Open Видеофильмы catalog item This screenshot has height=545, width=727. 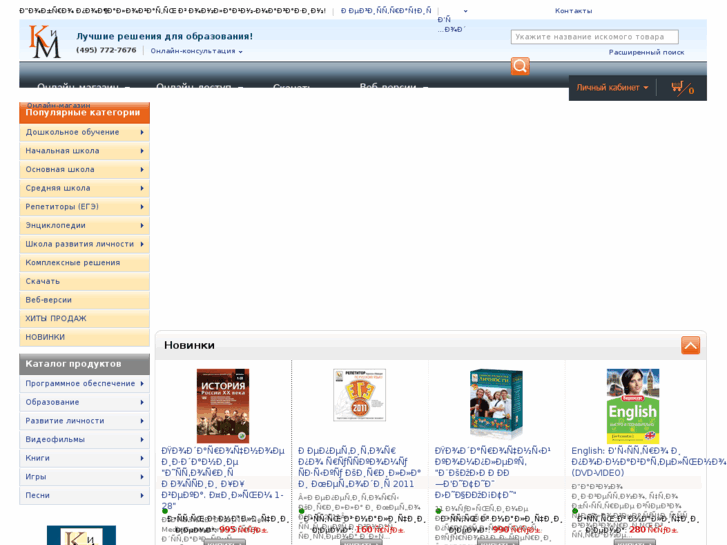tap(84, 439)
